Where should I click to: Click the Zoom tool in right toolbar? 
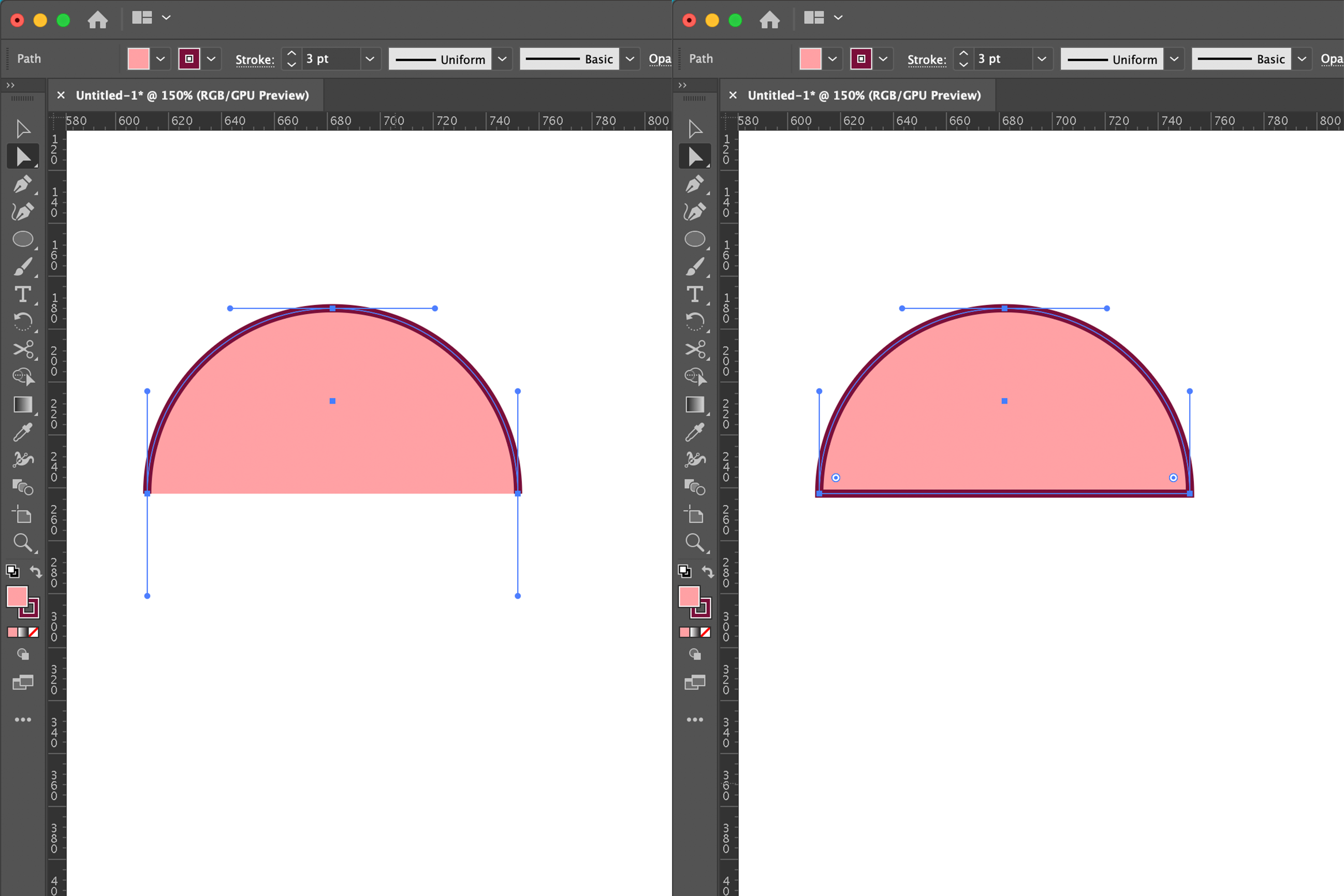pos(694,542)
